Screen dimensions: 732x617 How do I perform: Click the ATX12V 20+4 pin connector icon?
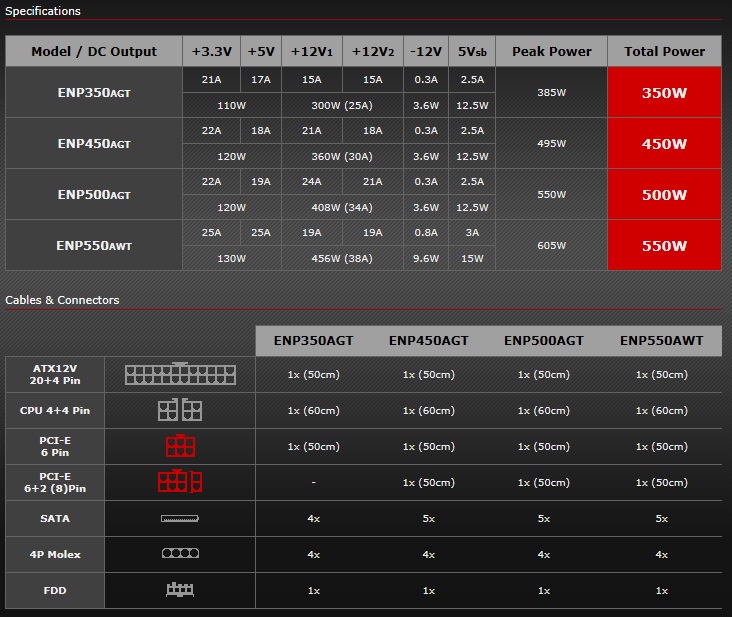coord(180,374)
